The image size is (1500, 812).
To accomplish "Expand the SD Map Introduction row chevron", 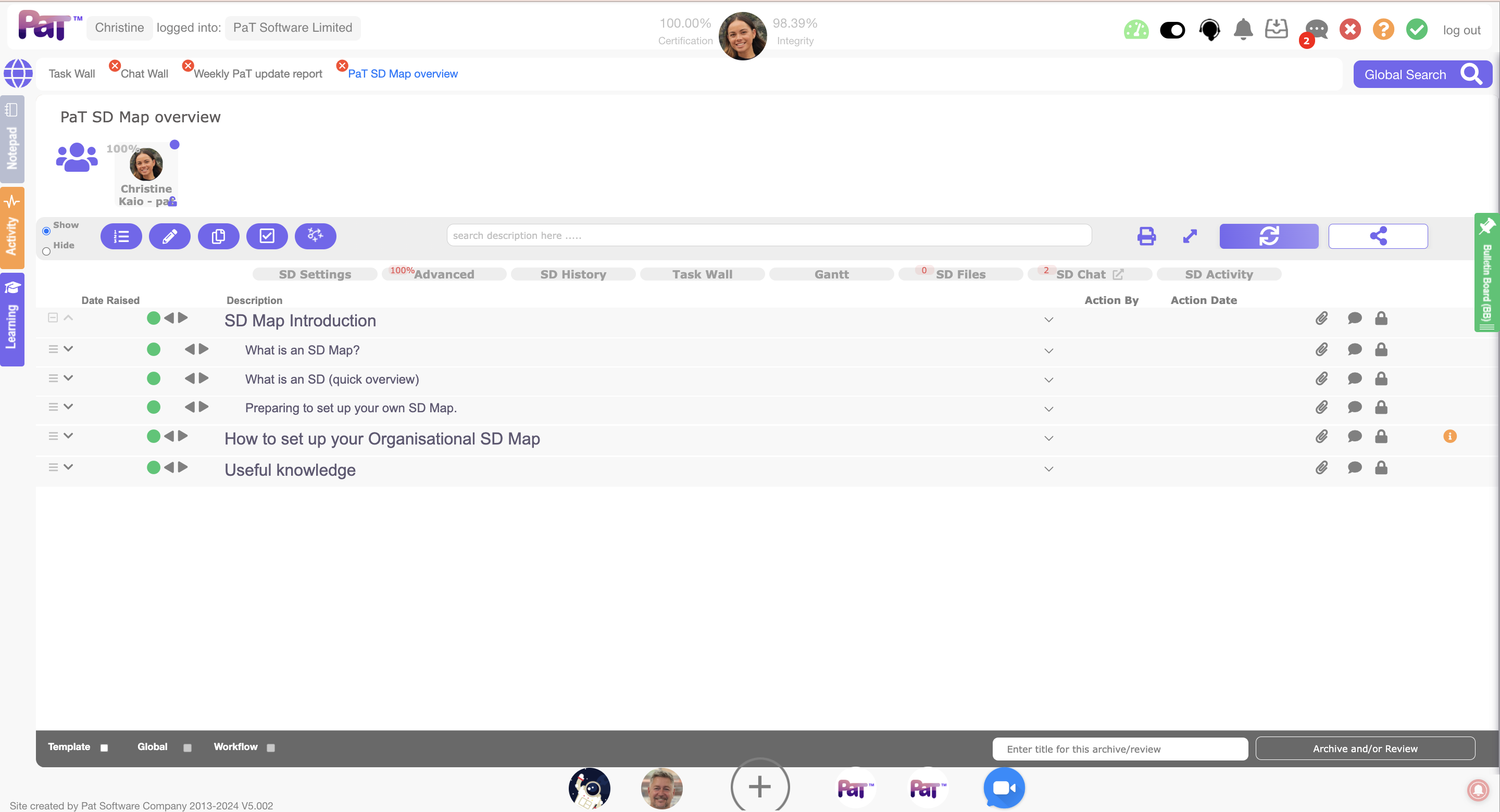I will pyautogui.click(x=1048, y=320).
